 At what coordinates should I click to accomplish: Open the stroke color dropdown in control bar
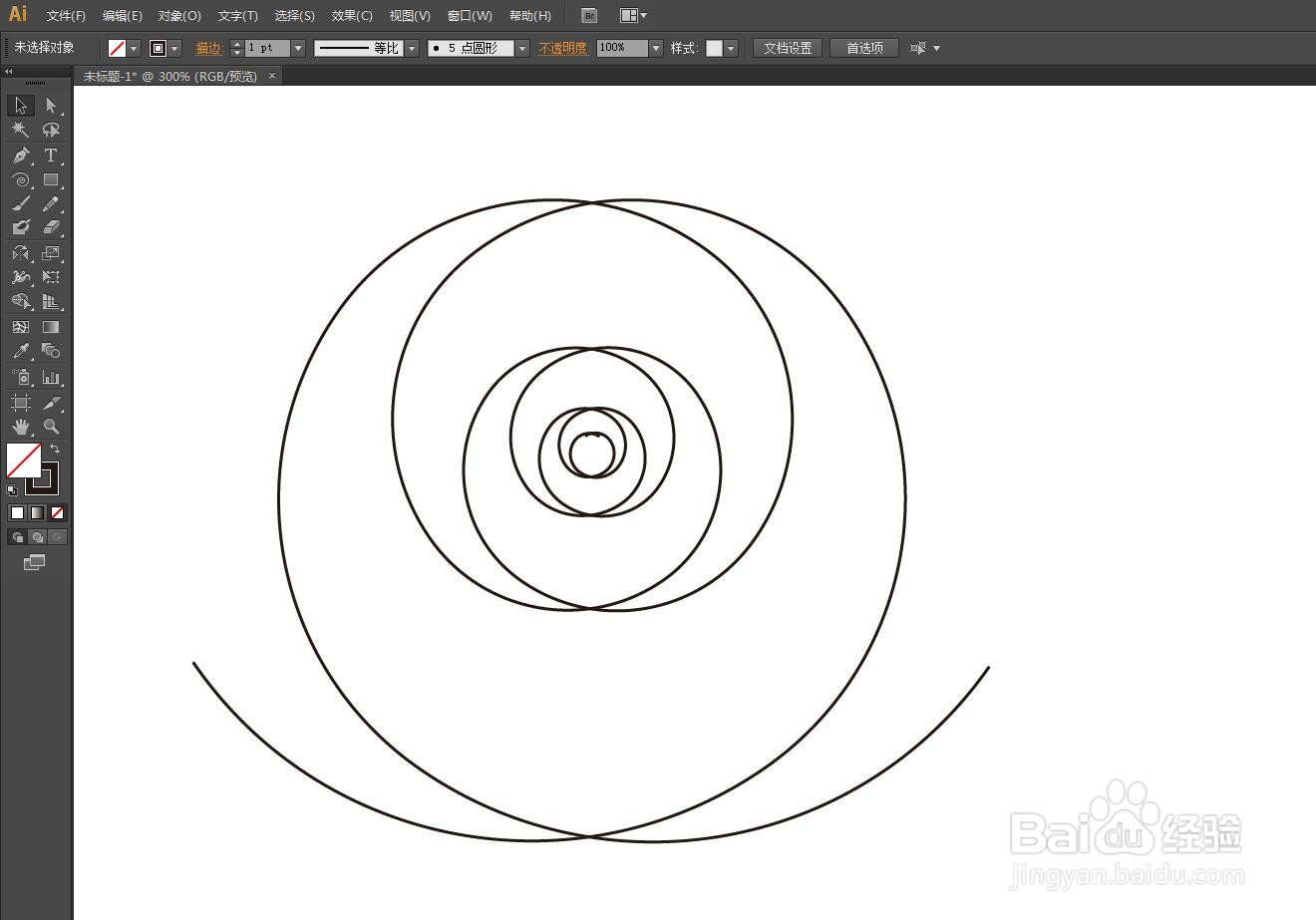175,48
